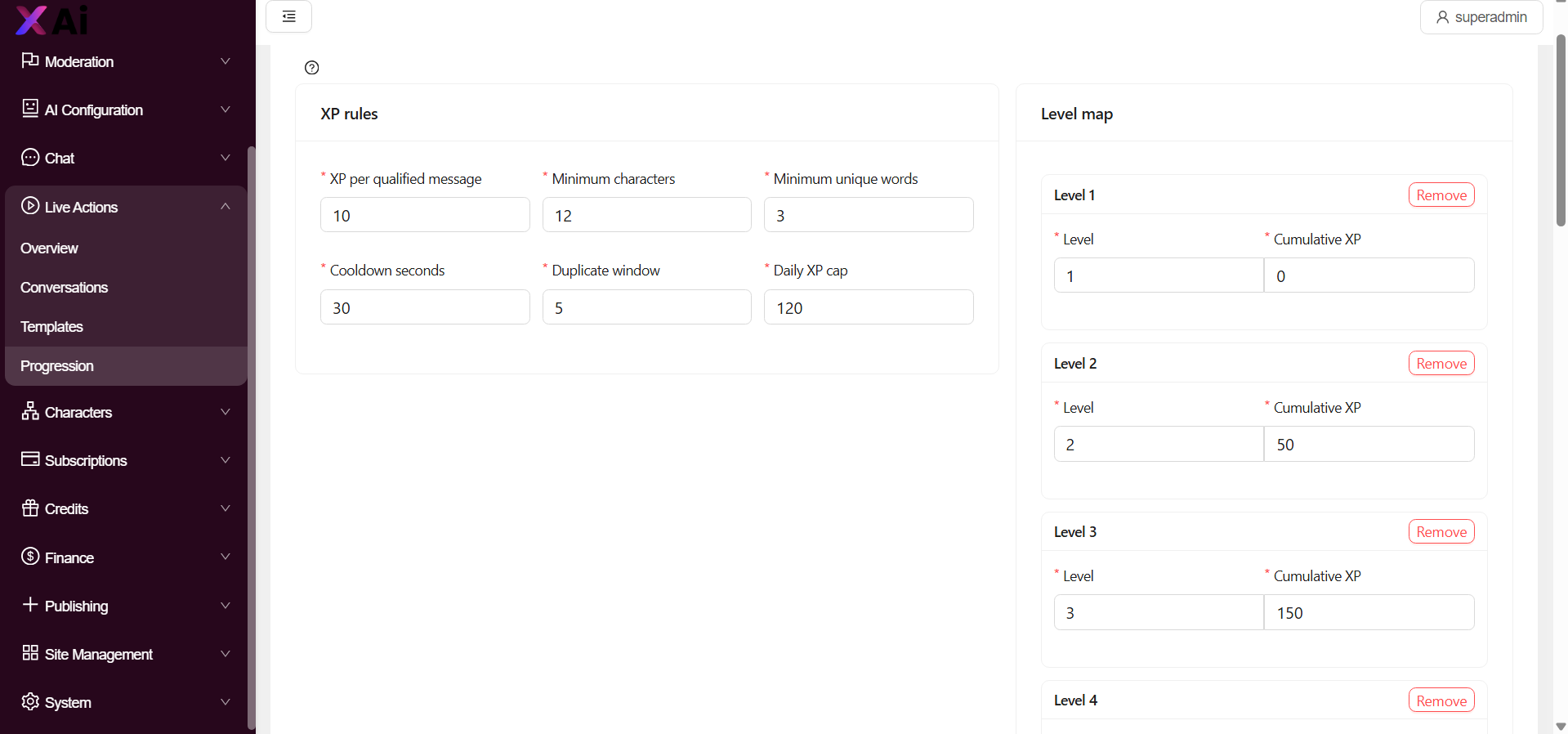1568x734 pixels.
Task: Expand the Characters chevron
Action: tap(226, 412)
